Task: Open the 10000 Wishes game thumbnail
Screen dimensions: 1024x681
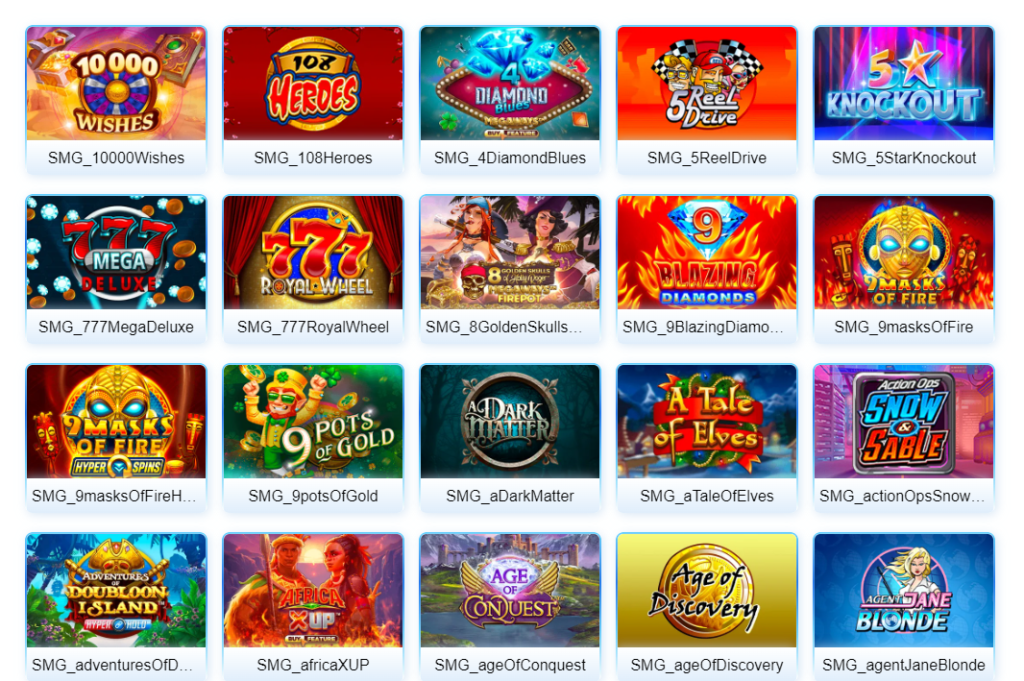Action: click(x=116, y=84)
